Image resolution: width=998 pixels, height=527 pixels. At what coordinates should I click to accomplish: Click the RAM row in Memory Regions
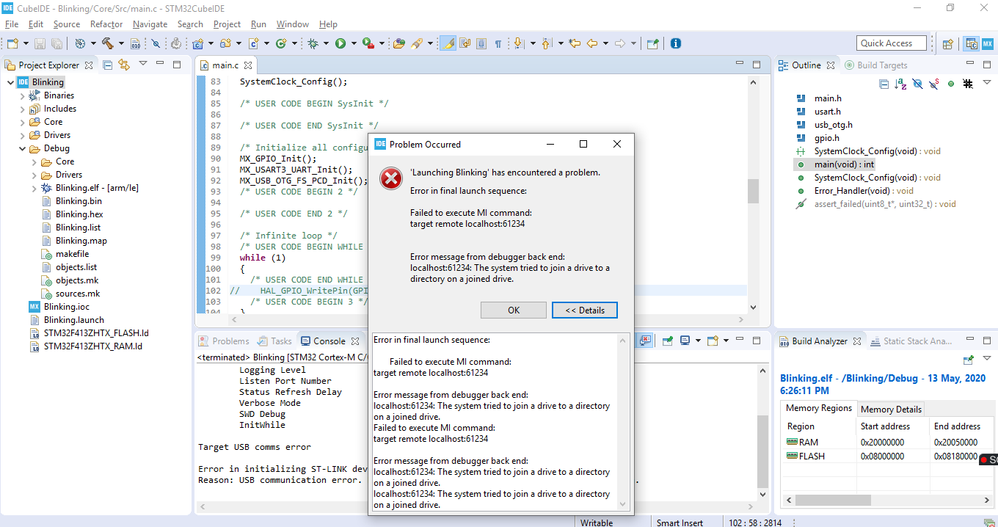click(888, 442)
